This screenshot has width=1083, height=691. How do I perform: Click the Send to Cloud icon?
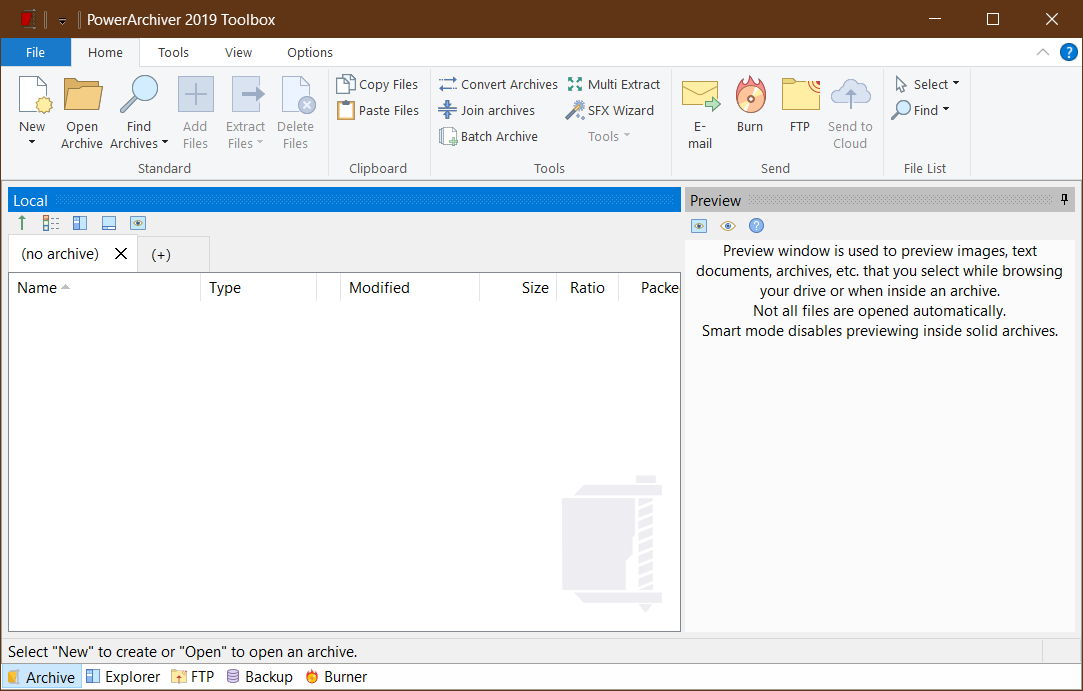(850, 95)
